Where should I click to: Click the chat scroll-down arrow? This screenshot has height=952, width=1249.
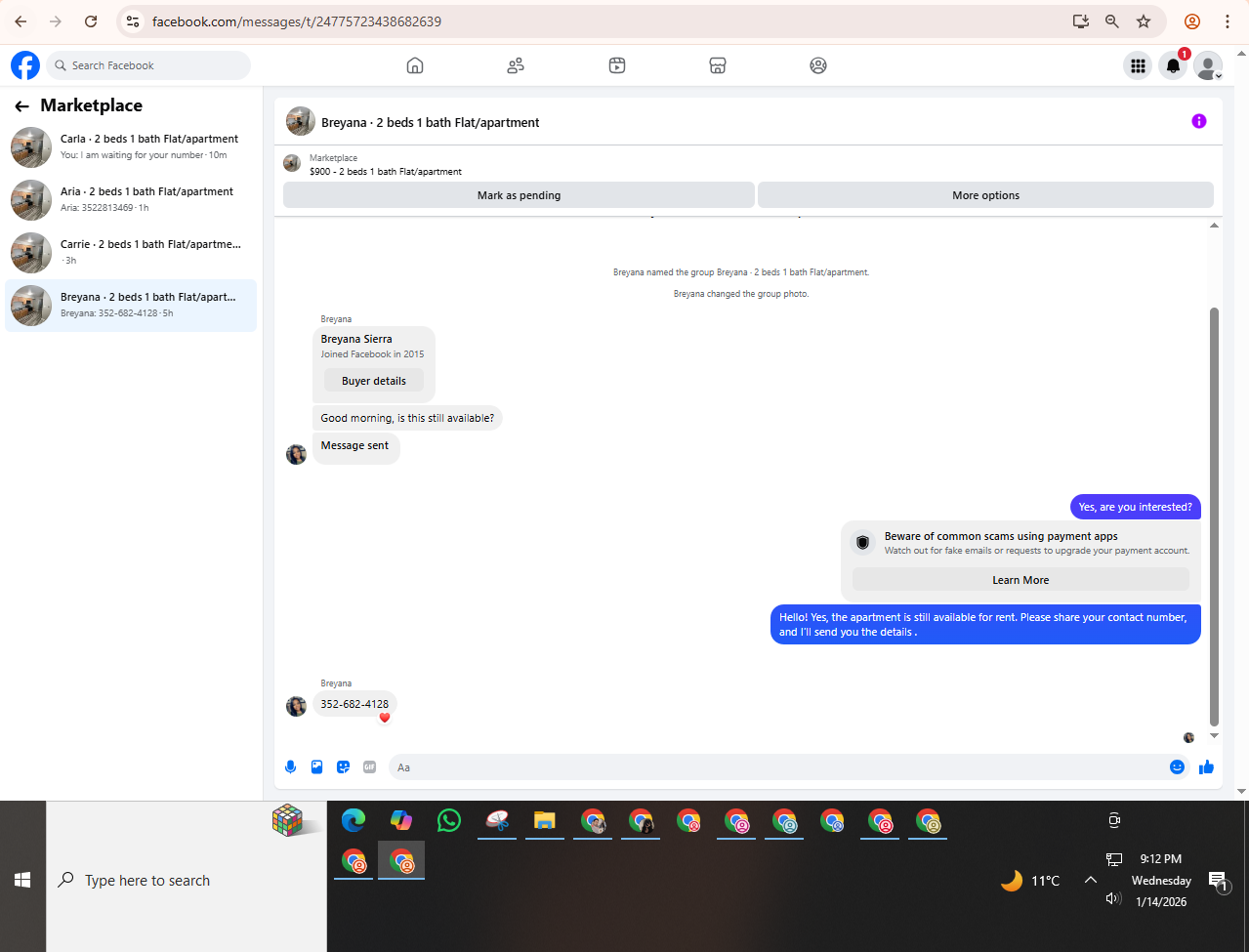coord(1214,736)
